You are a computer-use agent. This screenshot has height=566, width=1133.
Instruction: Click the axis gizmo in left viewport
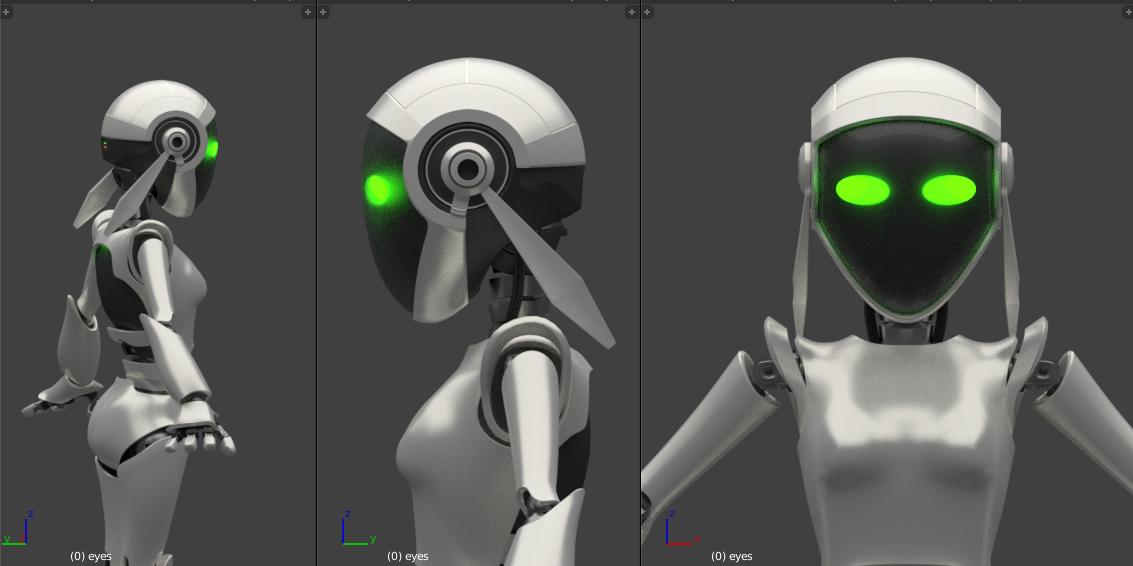(x=20, y=531)
